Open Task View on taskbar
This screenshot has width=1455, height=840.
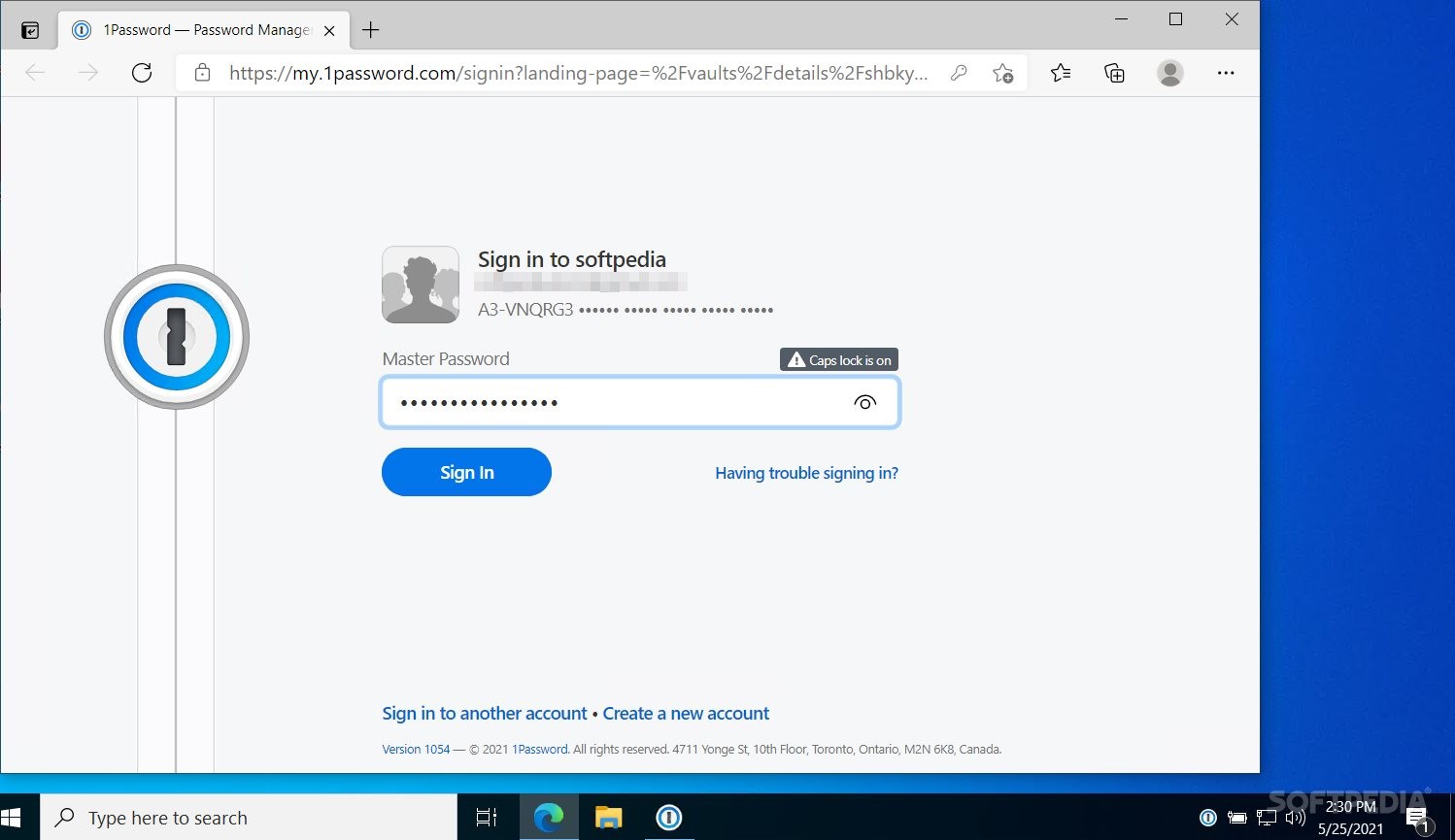click(x=487, y=818)
